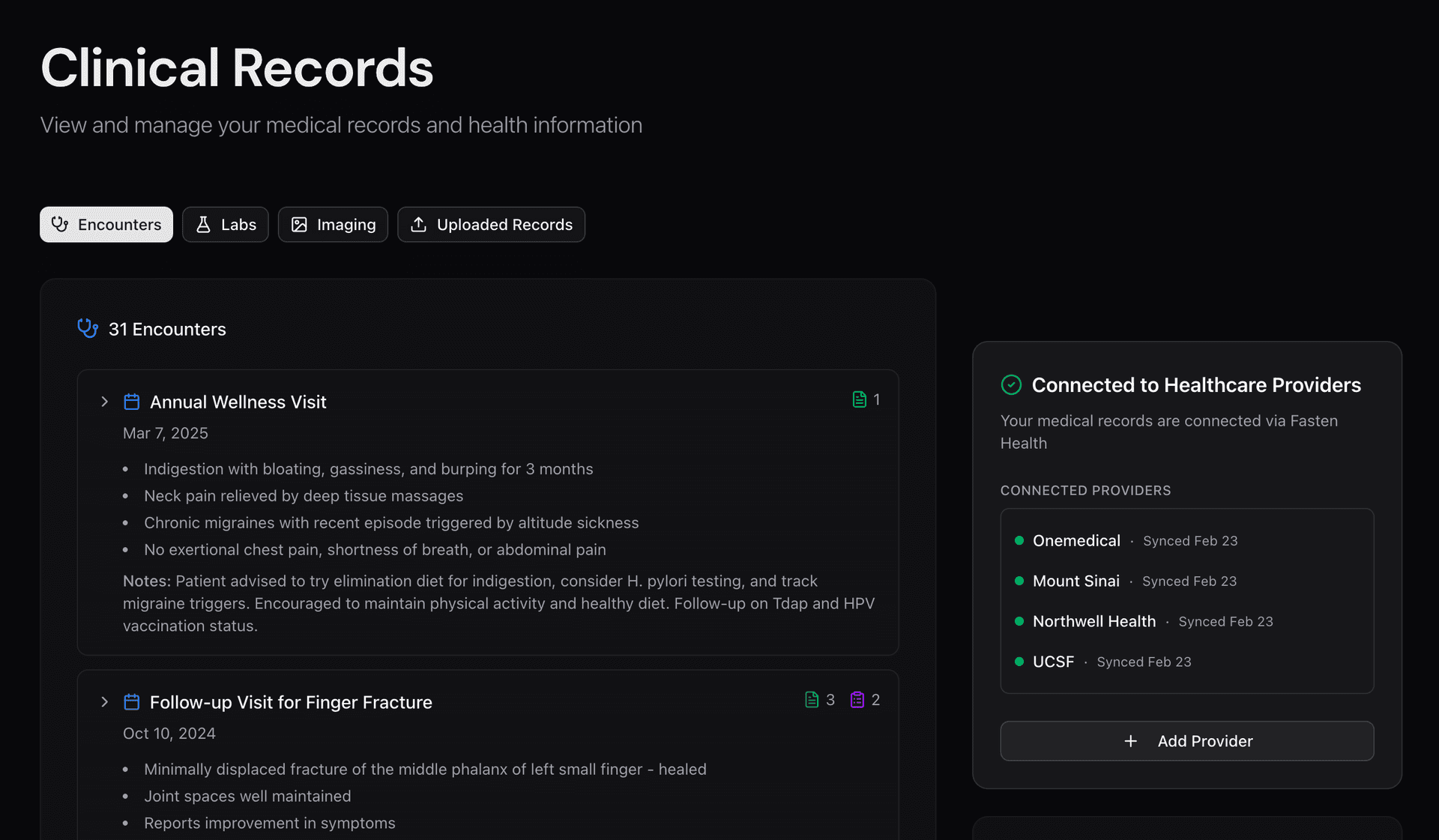Click the Clinical Records page title
The width and height of the screenshot is (1439, 840).
(x=236, y=67)
